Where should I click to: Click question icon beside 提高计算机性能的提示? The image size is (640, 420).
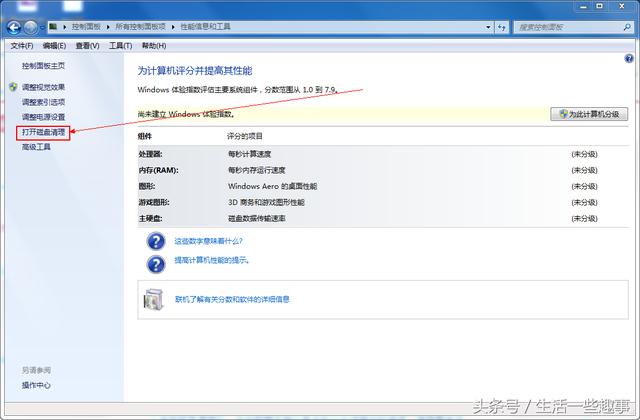pos(156,264)
